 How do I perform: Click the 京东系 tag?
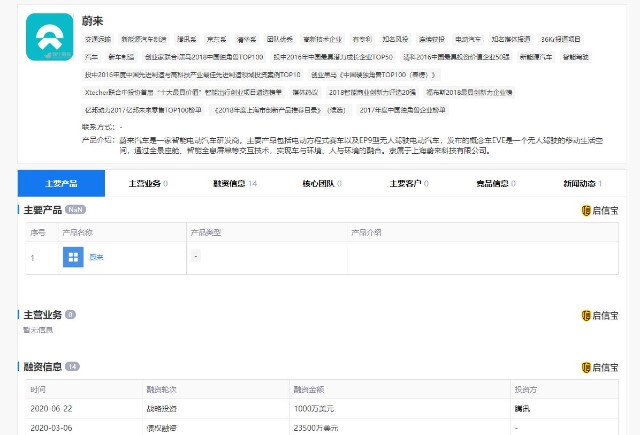[x=216, y=39]
